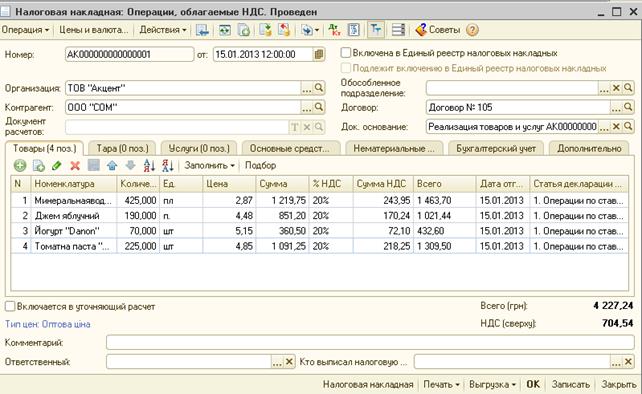Expand the Операция dropdown menu
Image resolution: width=642 pixels, height=394 pixels.
25,30
